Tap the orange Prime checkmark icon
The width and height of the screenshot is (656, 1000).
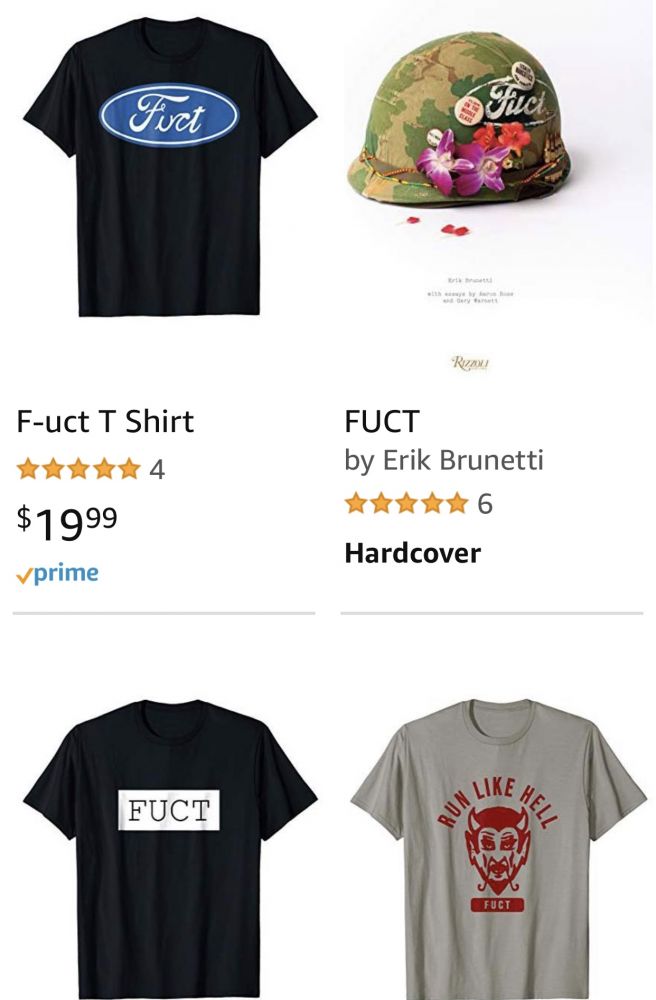pos(24,576)
